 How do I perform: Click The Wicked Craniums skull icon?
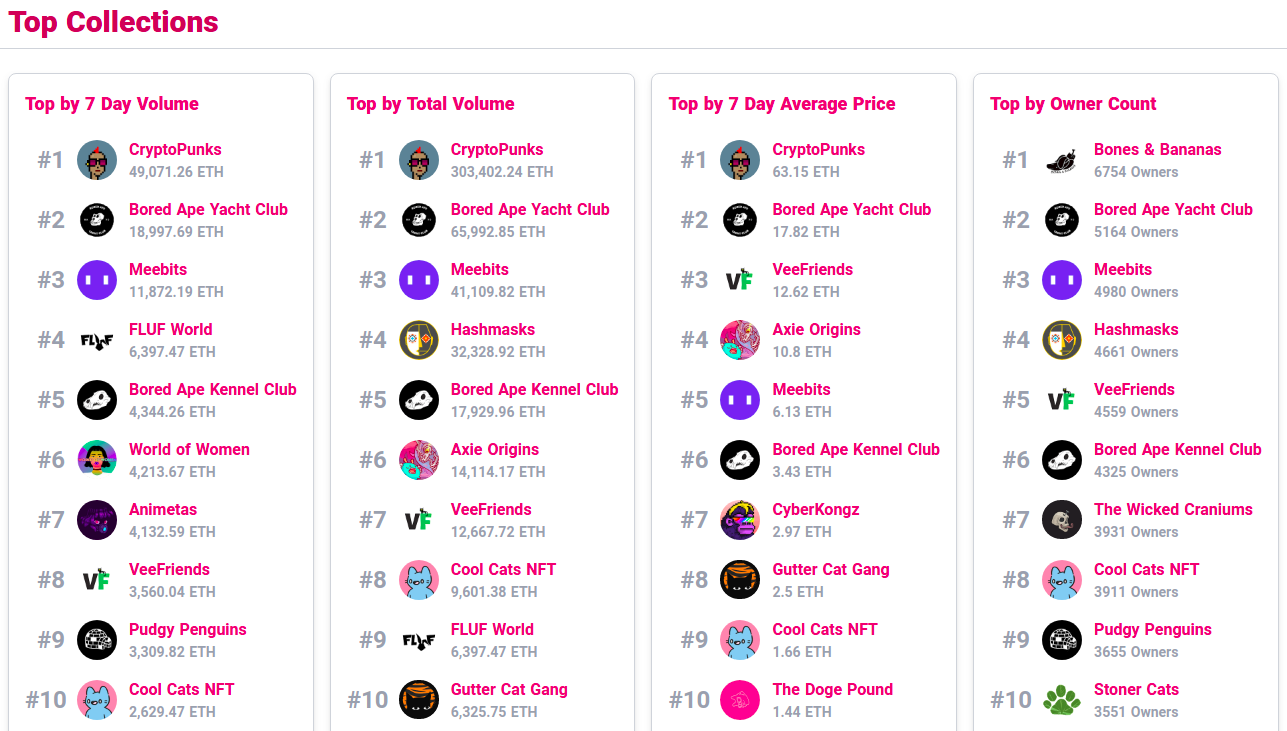[x=1062, y=520]
